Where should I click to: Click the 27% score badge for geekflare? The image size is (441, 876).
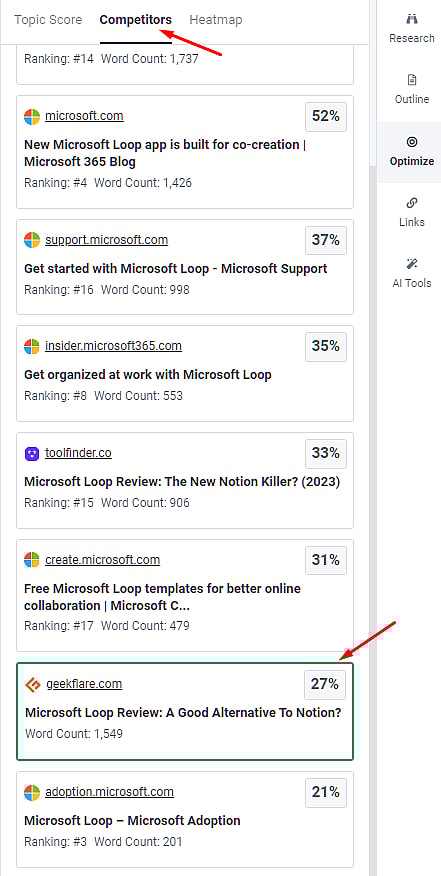pos(325,684)
